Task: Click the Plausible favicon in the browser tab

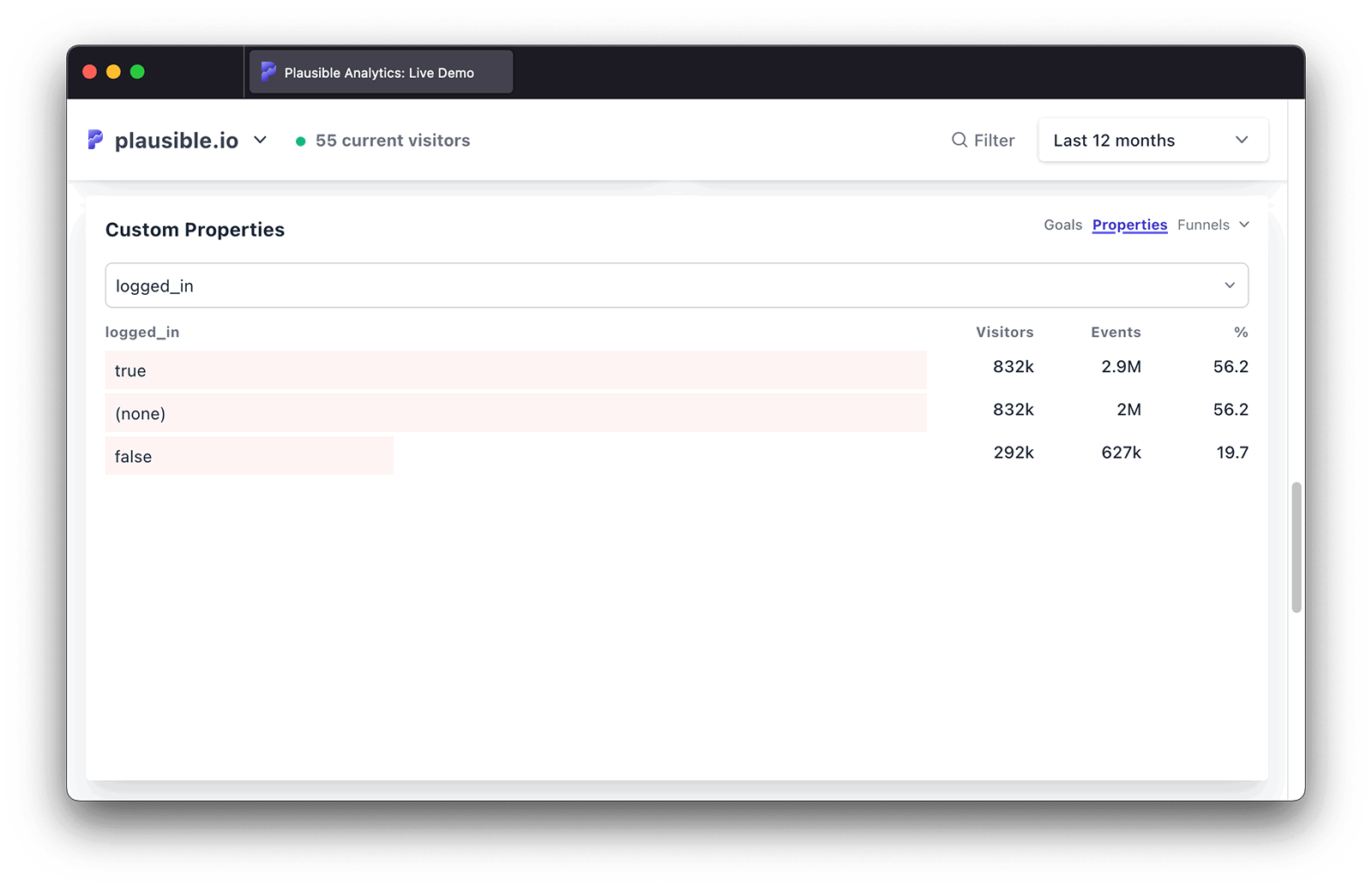Action: pyautogui.click(x=268, y=72)
